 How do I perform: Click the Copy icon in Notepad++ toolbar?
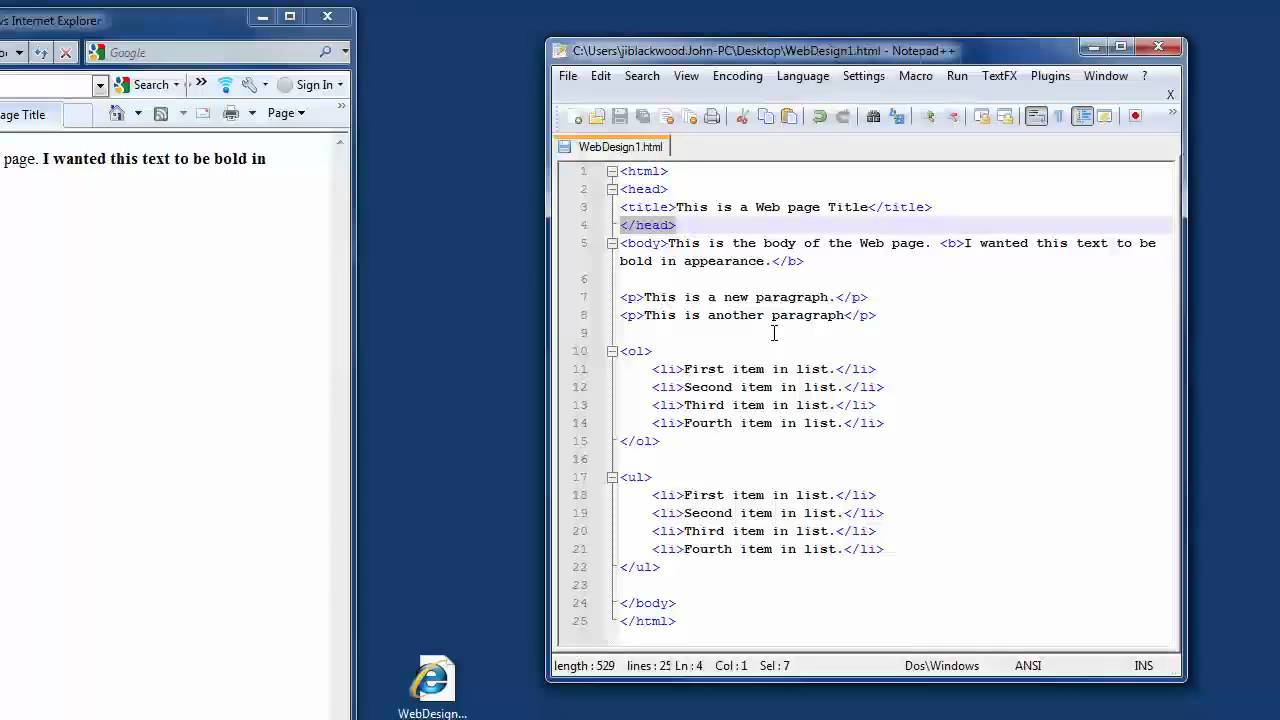766,116
